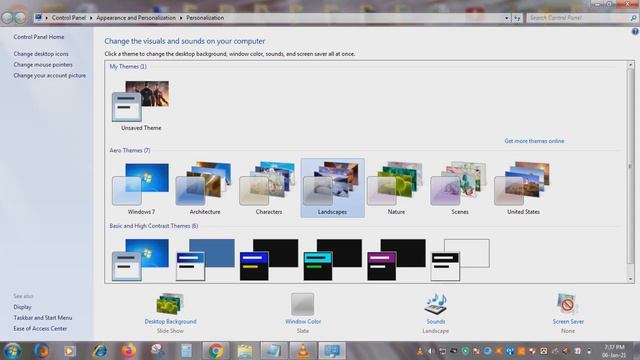Apply the Nature theme
The image size is (640, 360).
396,188
